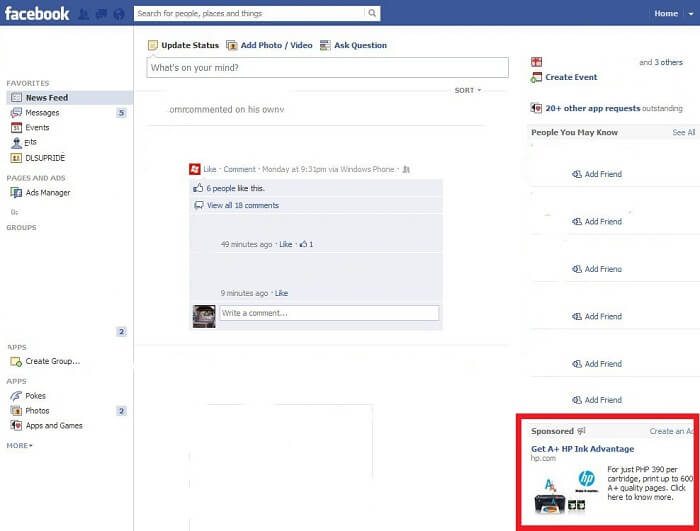Click the birthday gift icon

[x=536, y=62]
